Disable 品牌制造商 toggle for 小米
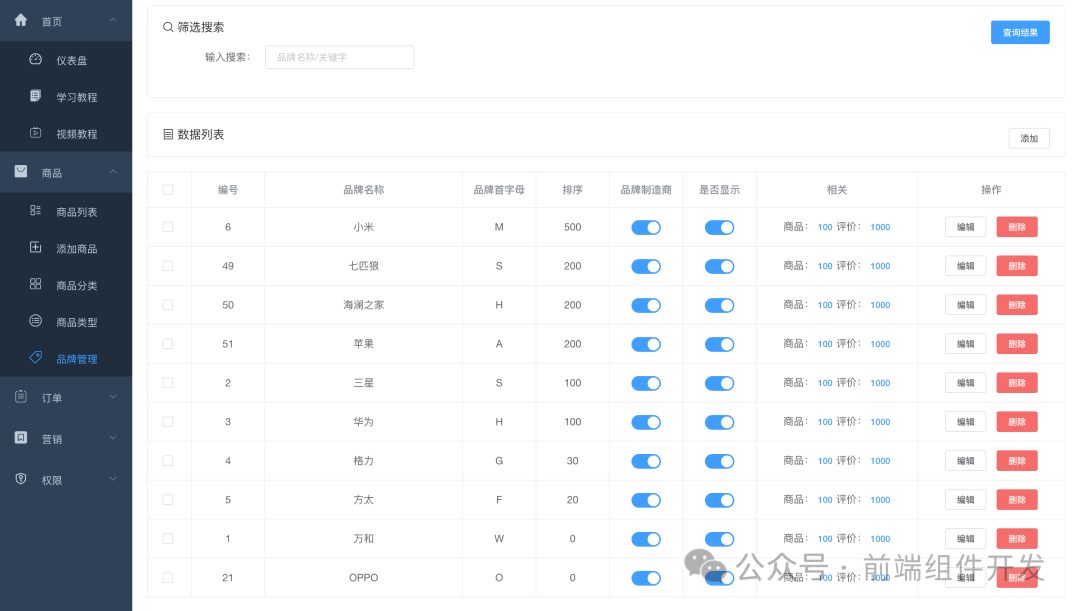Screen dimensions: 1080x611 coord(646,227)
